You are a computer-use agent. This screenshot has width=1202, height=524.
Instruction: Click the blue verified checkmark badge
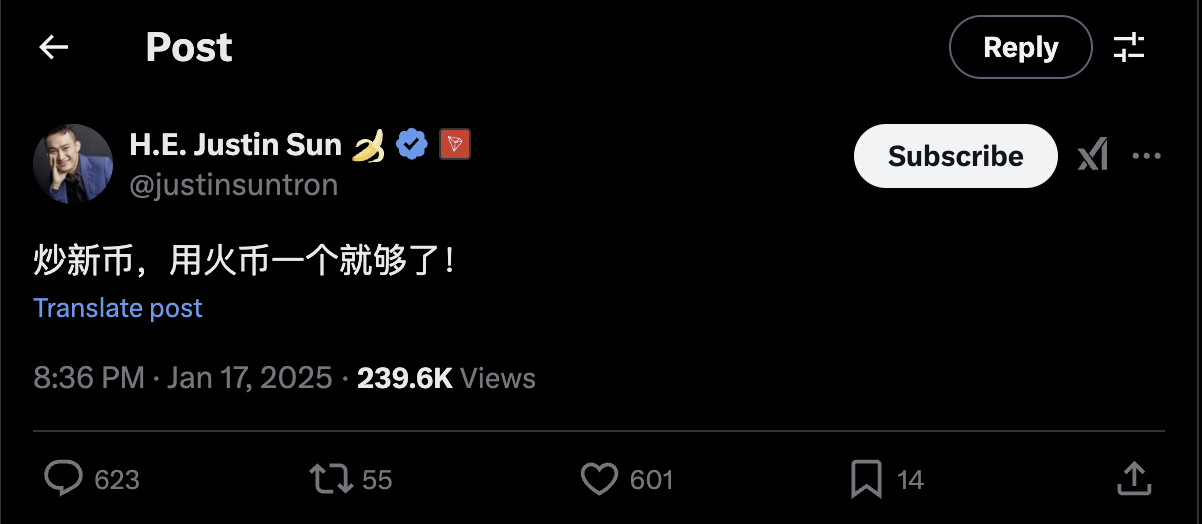pos(412,145)
